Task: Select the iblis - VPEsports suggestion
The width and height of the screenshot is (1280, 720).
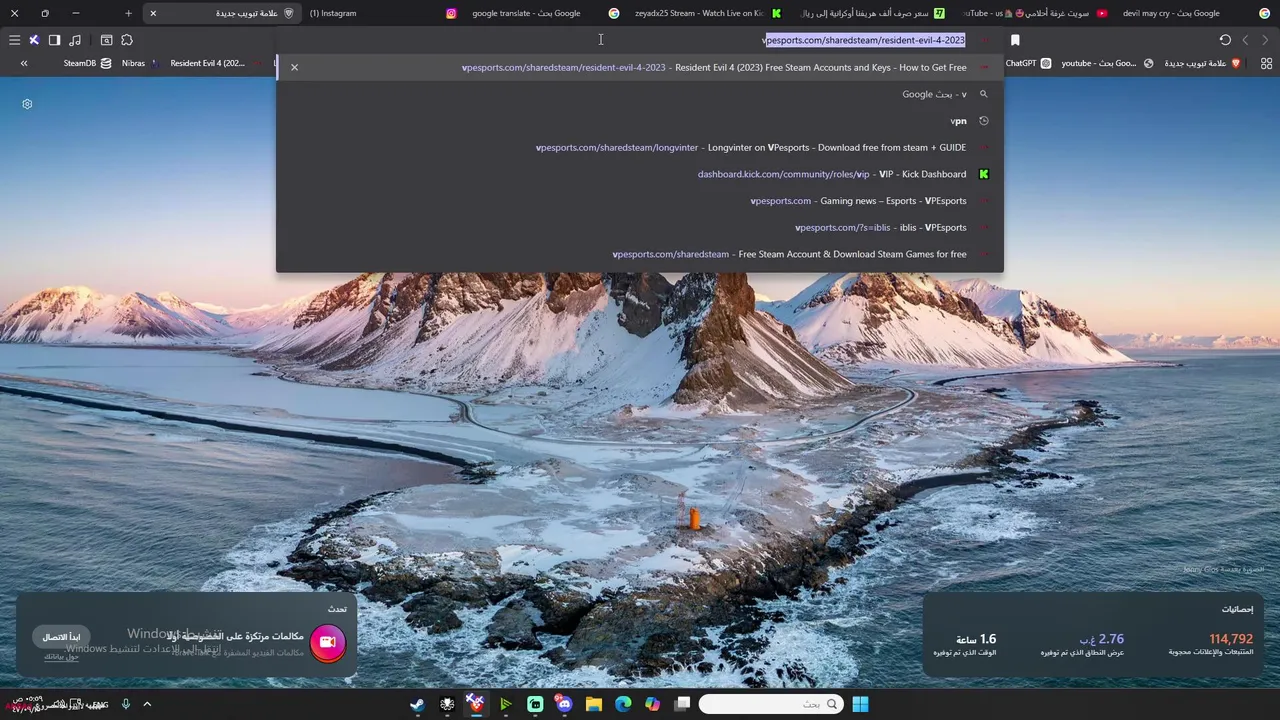Action: pyautogui.click(x=640, y=227)
